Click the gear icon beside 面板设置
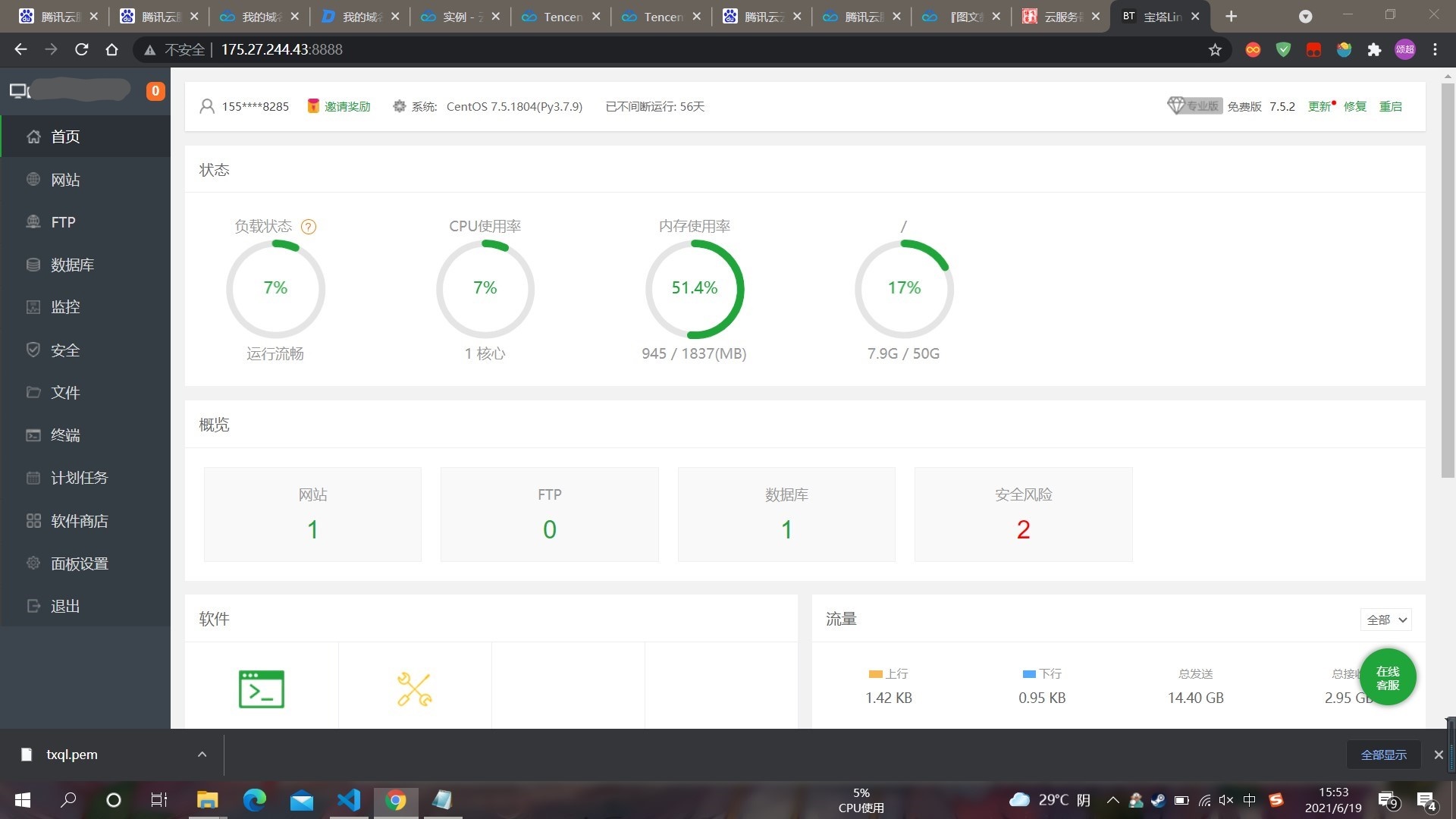The width and height of the screenshot is (1456, 819). pos(33,563)
